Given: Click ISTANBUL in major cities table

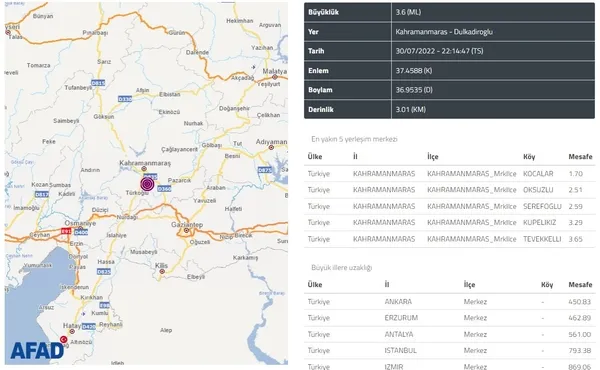Looking at the screenshot, I should (401, 350).
